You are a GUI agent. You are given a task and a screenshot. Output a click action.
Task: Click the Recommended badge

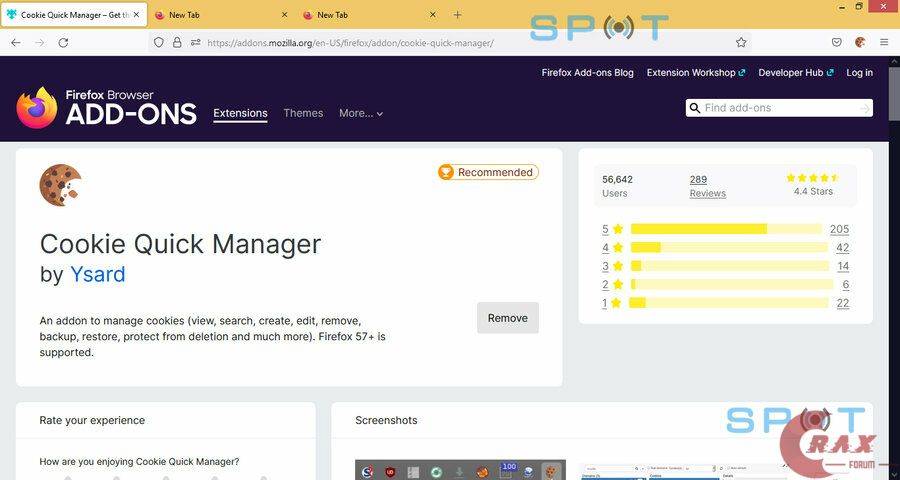pyautogui.click(x=488, y=172)
